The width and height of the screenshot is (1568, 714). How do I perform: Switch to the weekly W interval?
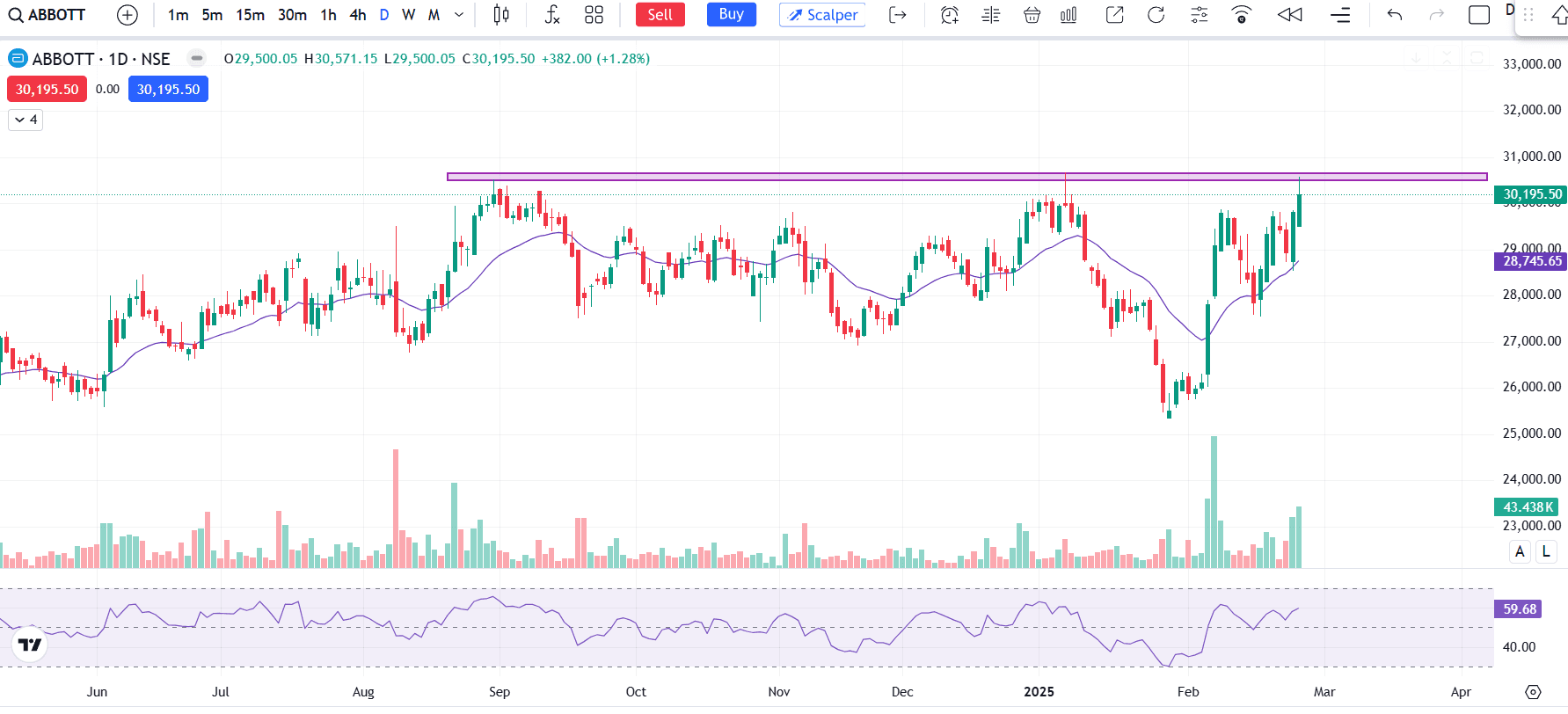(x=409, y=15)
